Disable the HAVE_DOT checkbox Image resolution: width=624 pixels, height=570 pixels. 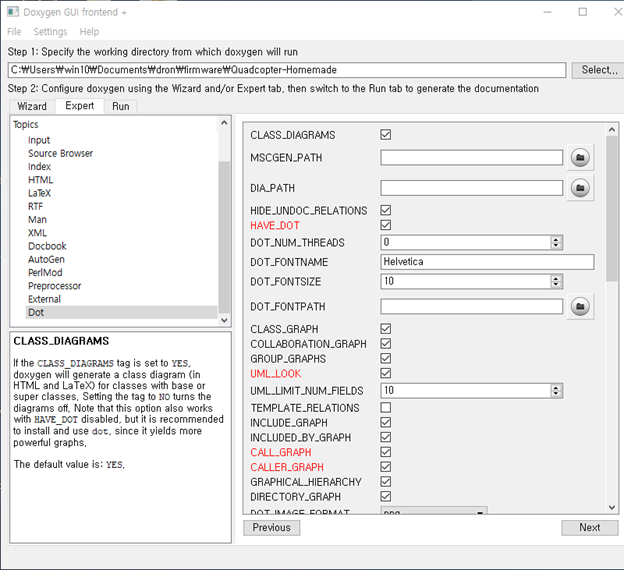386,225
